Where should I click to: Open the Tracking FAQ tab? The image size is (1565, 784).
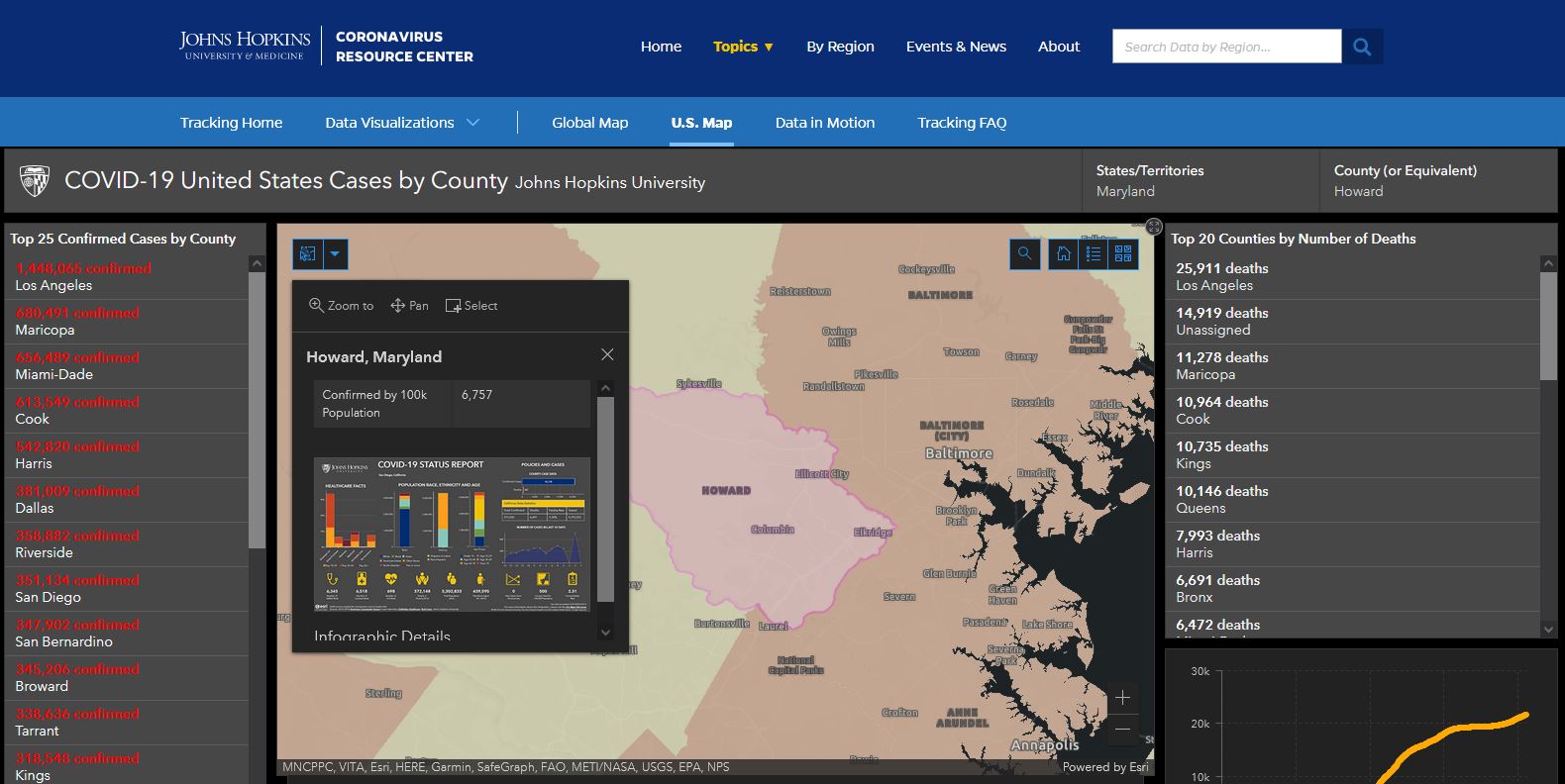click(x=962, y=123)
